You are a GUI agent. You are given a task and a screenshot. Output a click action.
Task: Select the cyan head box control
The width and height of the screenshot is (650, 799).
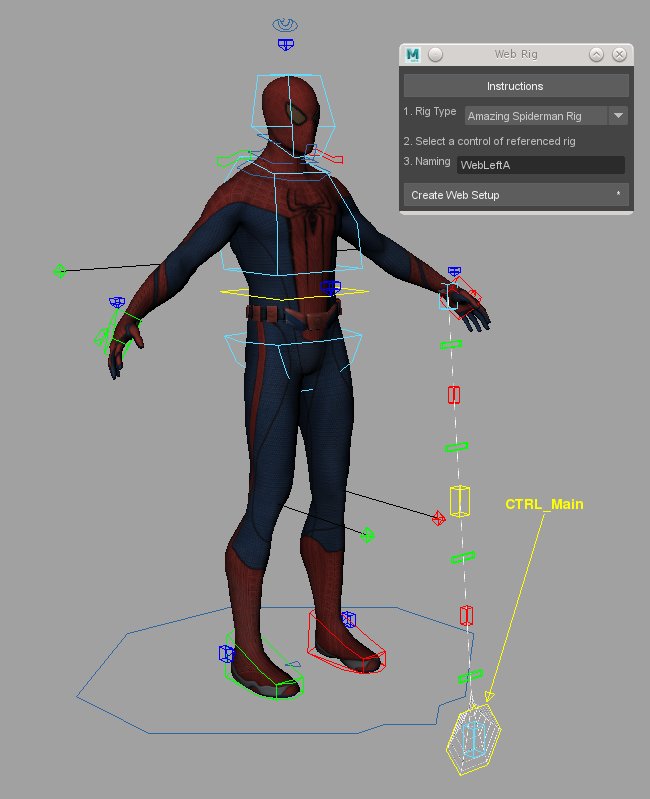pos(293,115)
